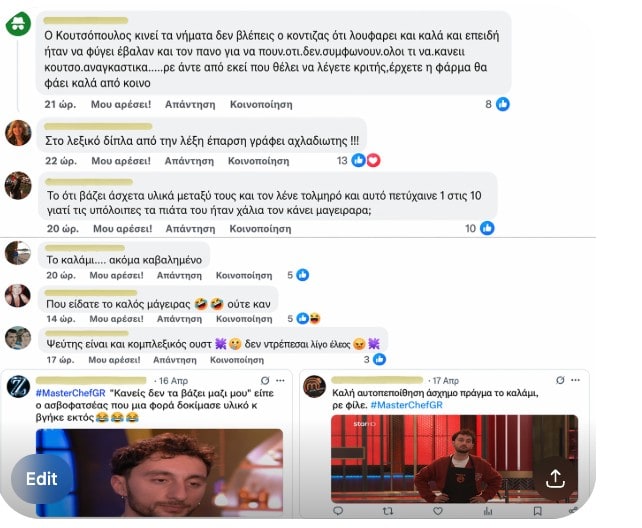Click Μου αρέσει! under the Κουτσόπουλος comment
642x528 pixels.
121,104
